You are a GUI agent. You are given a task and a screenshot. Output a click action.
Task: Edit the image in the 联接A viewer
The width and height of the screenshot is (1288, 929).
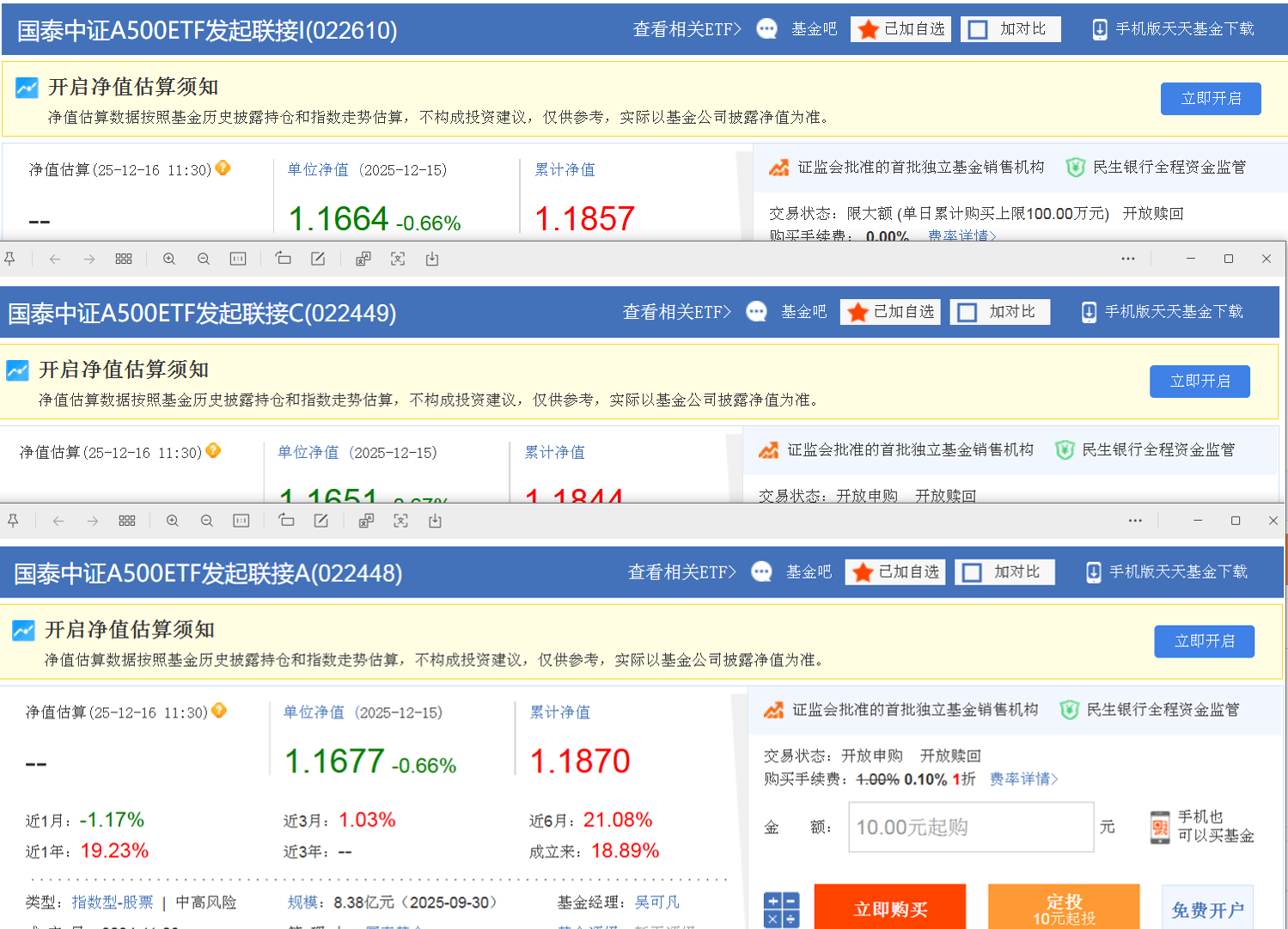(321, 521)
